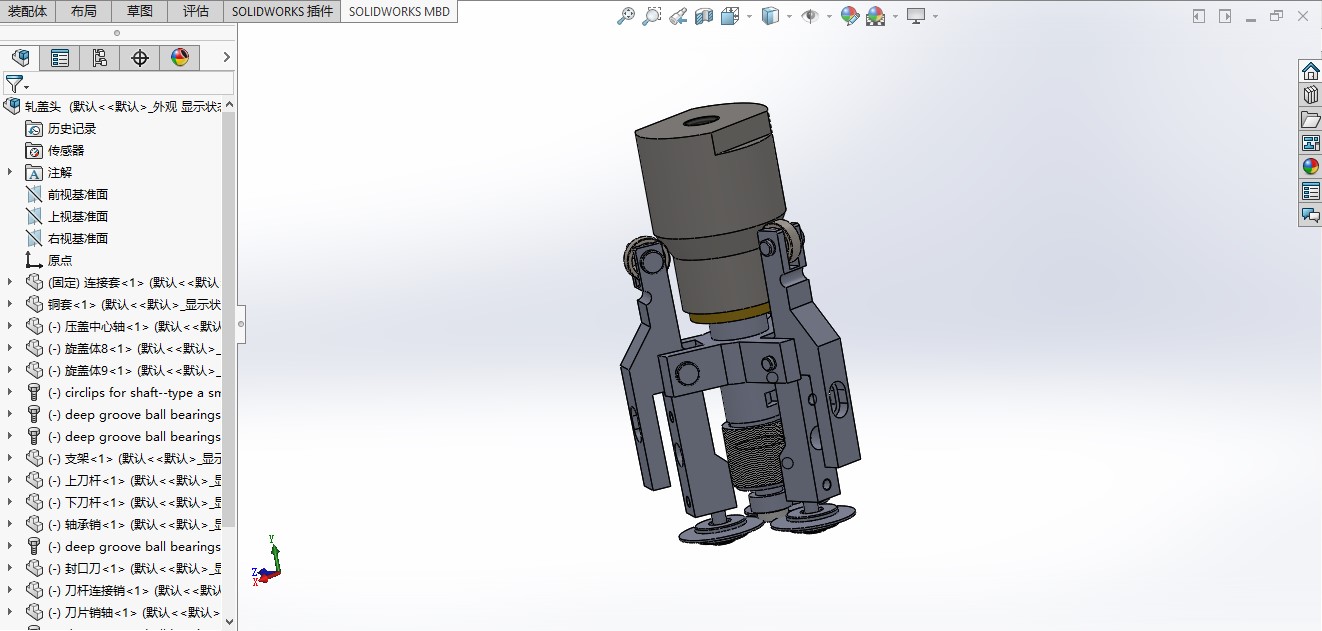The width and height of the screenshot is (1322, 631).
Task: Collapse the FeatureManager panel with side handle
Action: click(241, 324)
